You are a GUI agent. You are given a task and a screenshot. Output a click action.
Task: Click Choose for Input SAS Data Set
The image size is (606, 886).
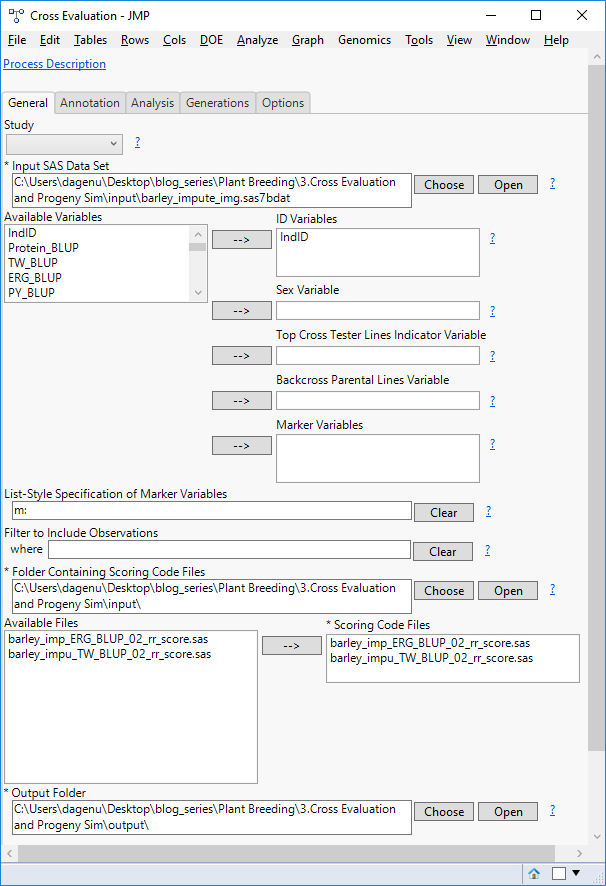click(444, 184)
